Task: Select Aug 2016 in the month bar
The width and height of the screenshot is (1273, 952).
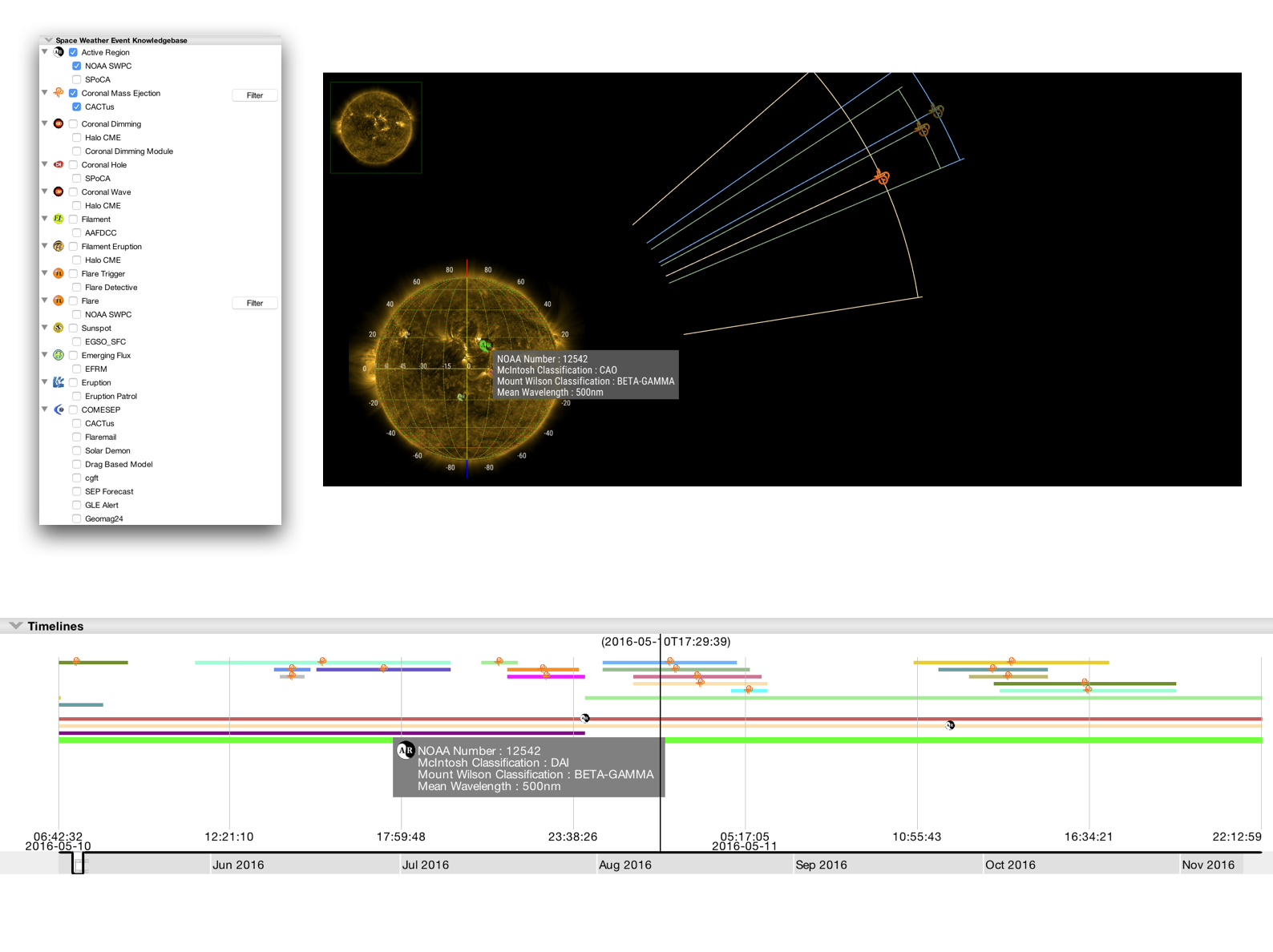Action: point(625,865)
